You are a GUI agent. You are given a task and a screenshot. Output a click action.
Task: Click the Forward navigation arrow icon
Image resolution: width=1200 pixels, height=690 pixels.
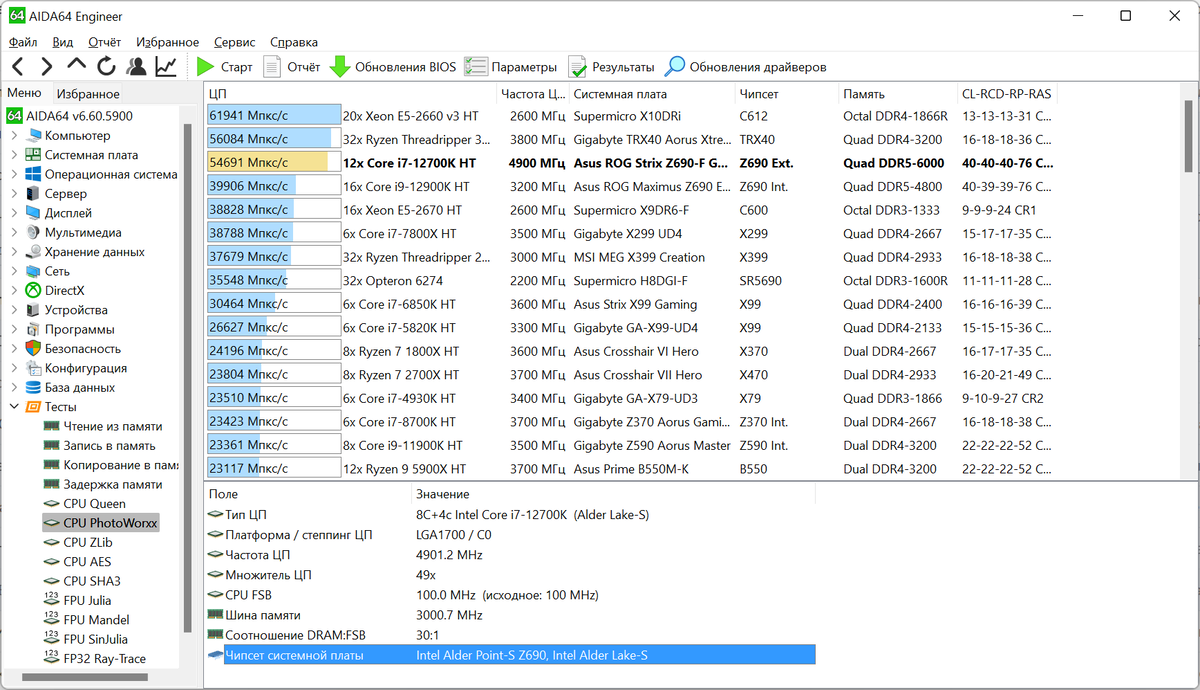pyautogui.click(x=46, y=67)
